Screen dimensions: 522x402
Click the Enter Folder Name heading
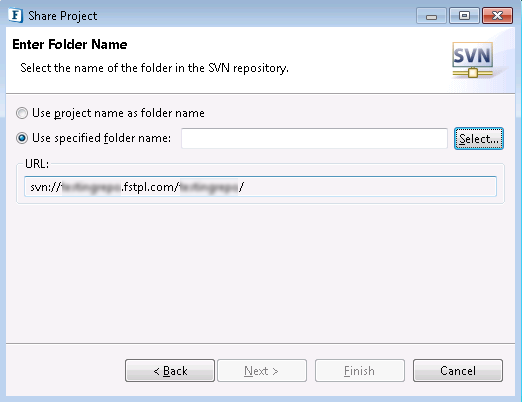point(70,44)
